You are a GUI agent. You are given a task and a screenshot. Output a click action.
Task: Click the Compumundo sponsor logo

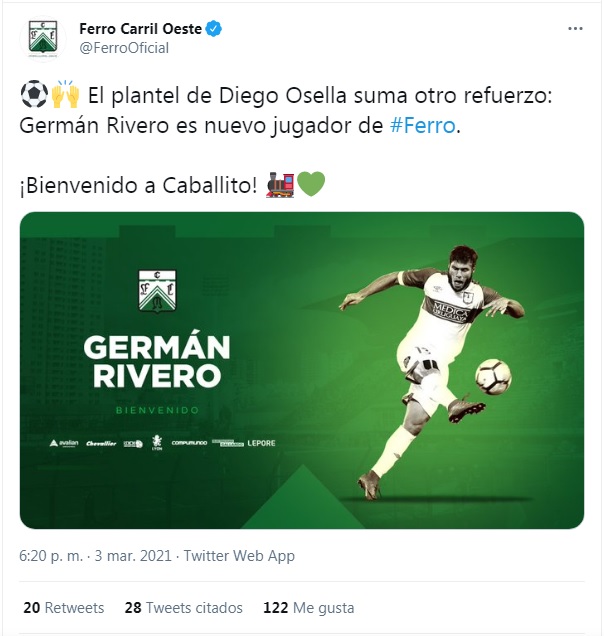tap(190, 443)
